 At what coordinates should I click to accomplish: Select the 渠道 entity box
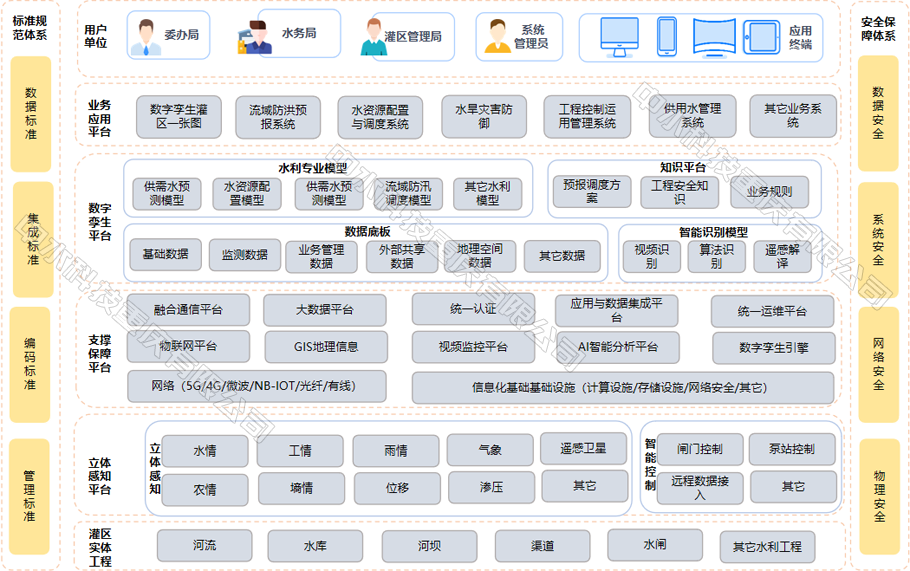click(543, 546)
